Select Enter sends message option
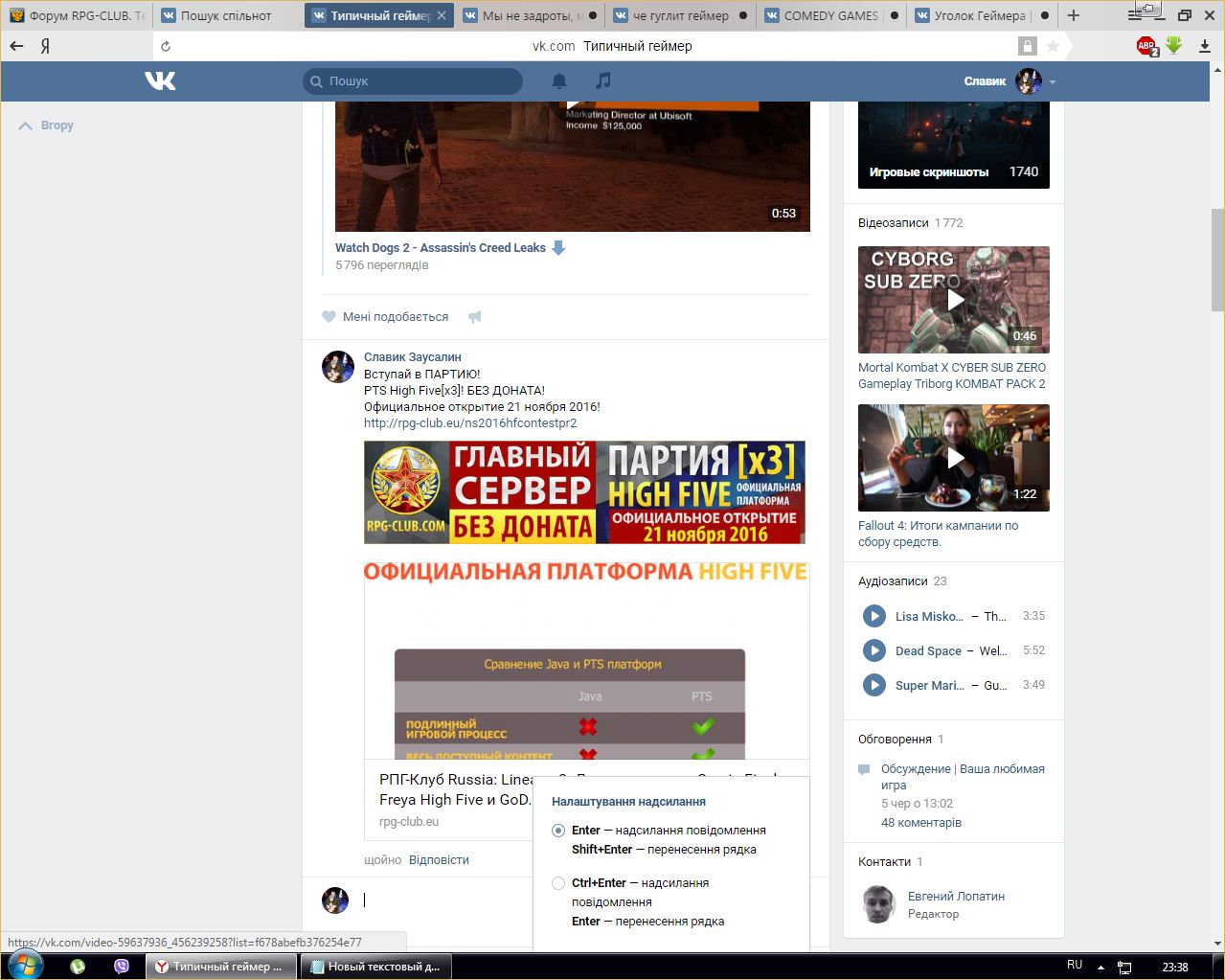 click(x=558, y=831)
